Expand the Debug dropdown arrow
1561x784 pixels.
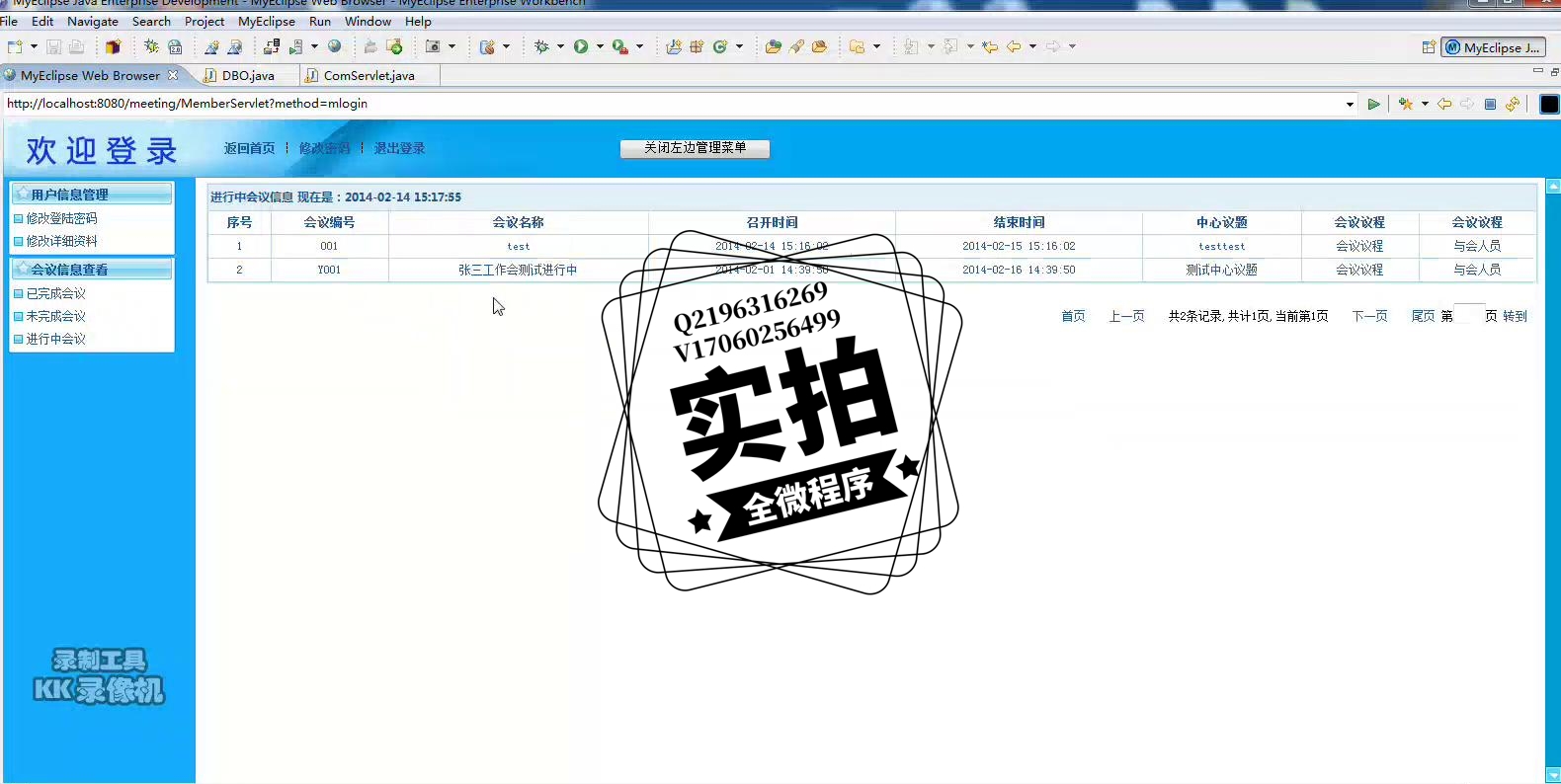[x=560, y=46]
